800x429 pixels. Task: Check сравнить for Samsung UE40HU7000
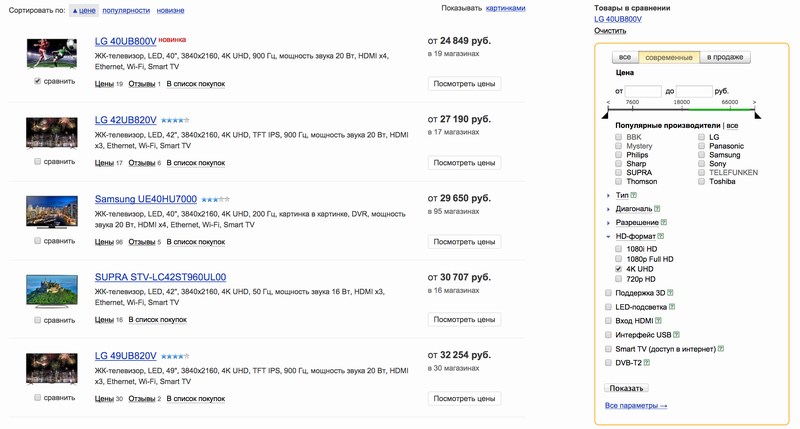click(37, 241)
